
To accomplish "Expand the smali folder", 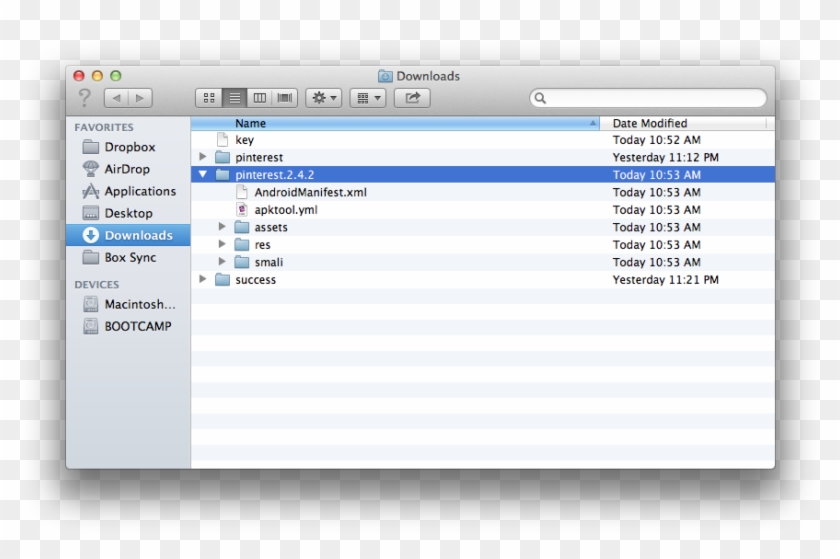I will point(222,262).
